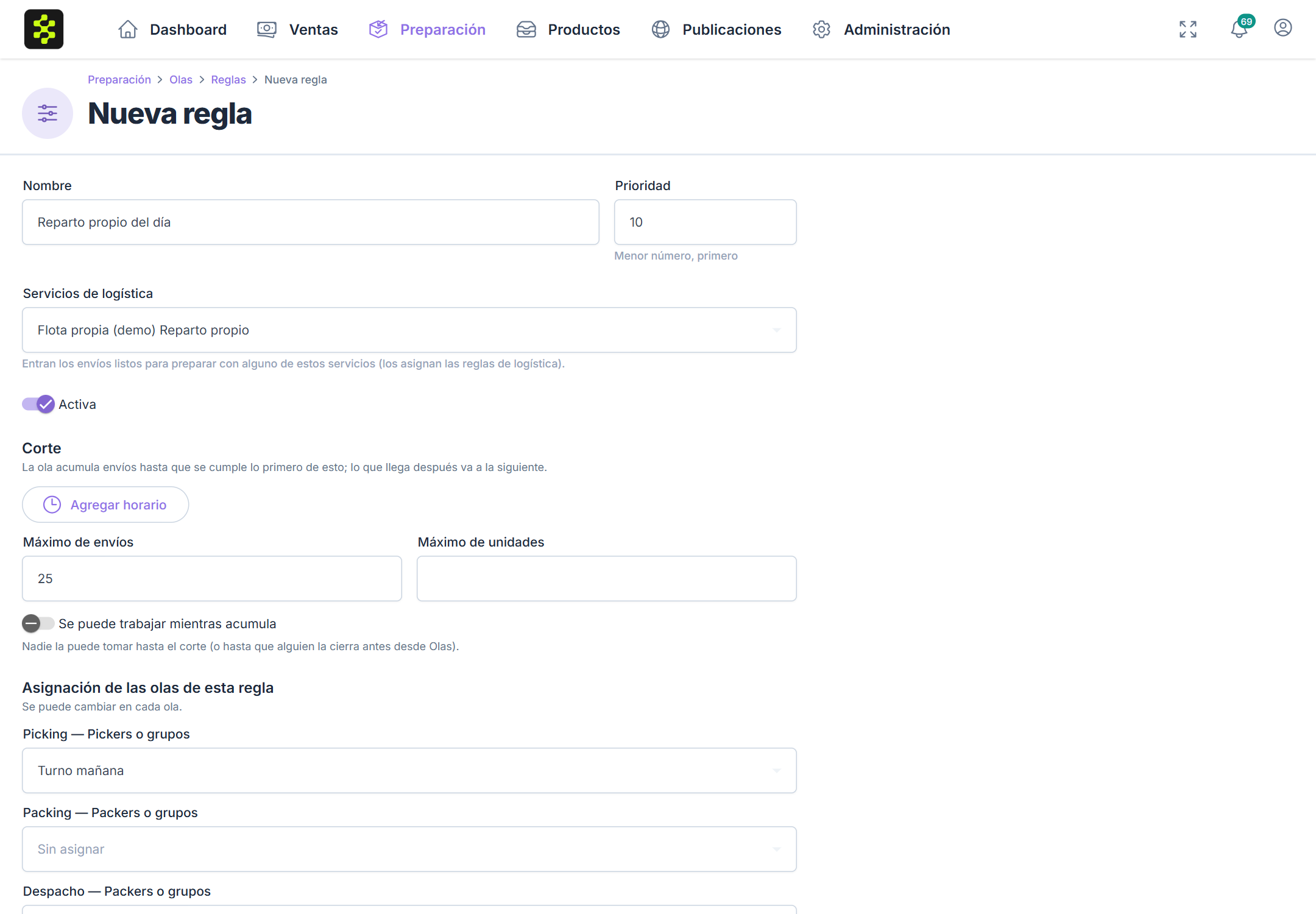Enable Se puede trabajar mientras acumula

[x=38, y=623]
